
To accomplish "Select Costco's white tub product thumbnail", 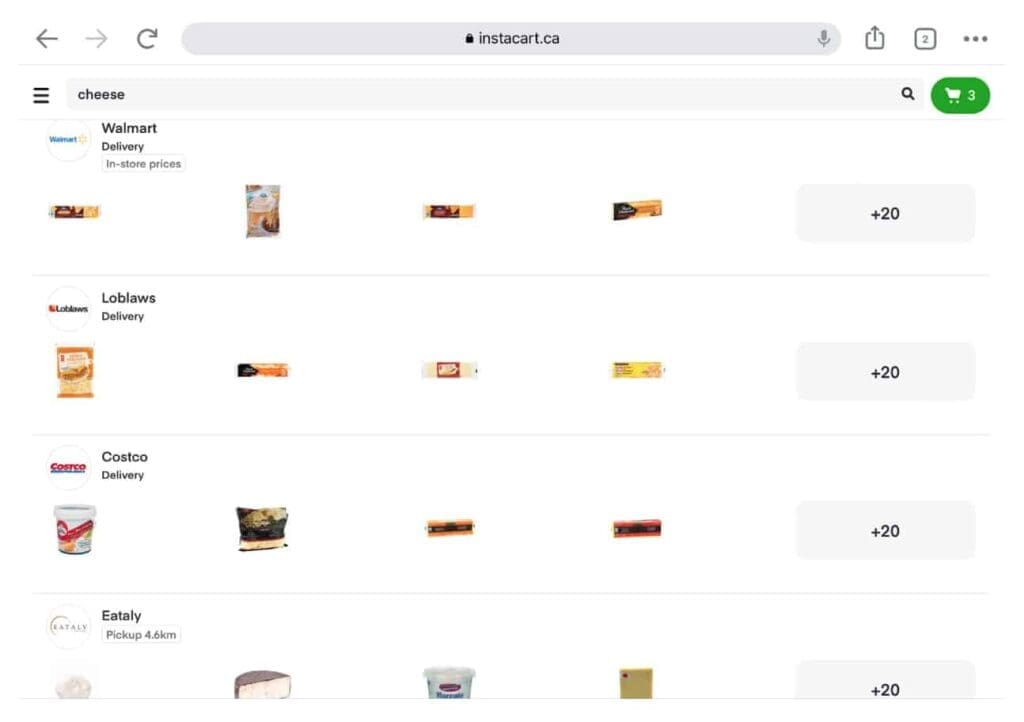I will (x=74, y=529).
